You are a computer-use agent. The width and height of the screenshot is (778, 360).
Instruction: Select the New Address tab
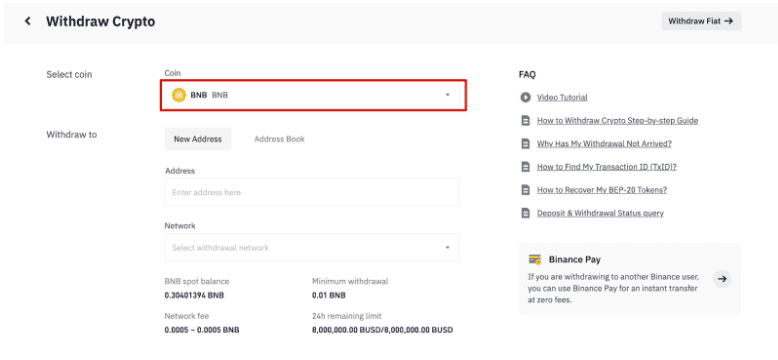point(197,139)
